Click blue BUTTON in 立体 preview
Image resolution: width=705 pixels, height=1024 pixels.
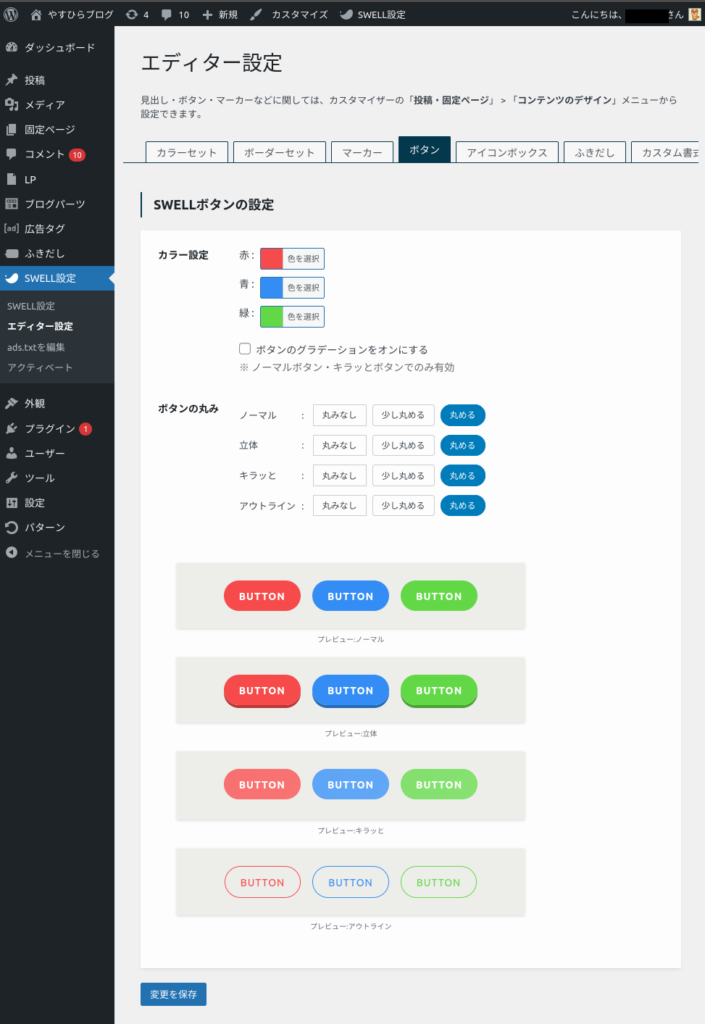tap(351, 691)
